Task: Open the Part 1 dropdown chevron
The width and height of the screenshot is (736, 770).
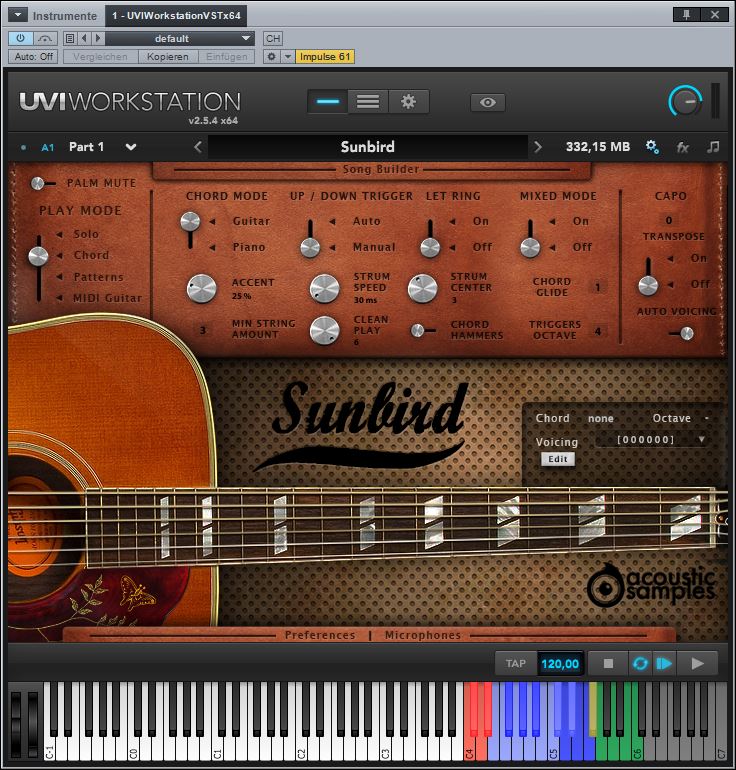Action: 131,147
